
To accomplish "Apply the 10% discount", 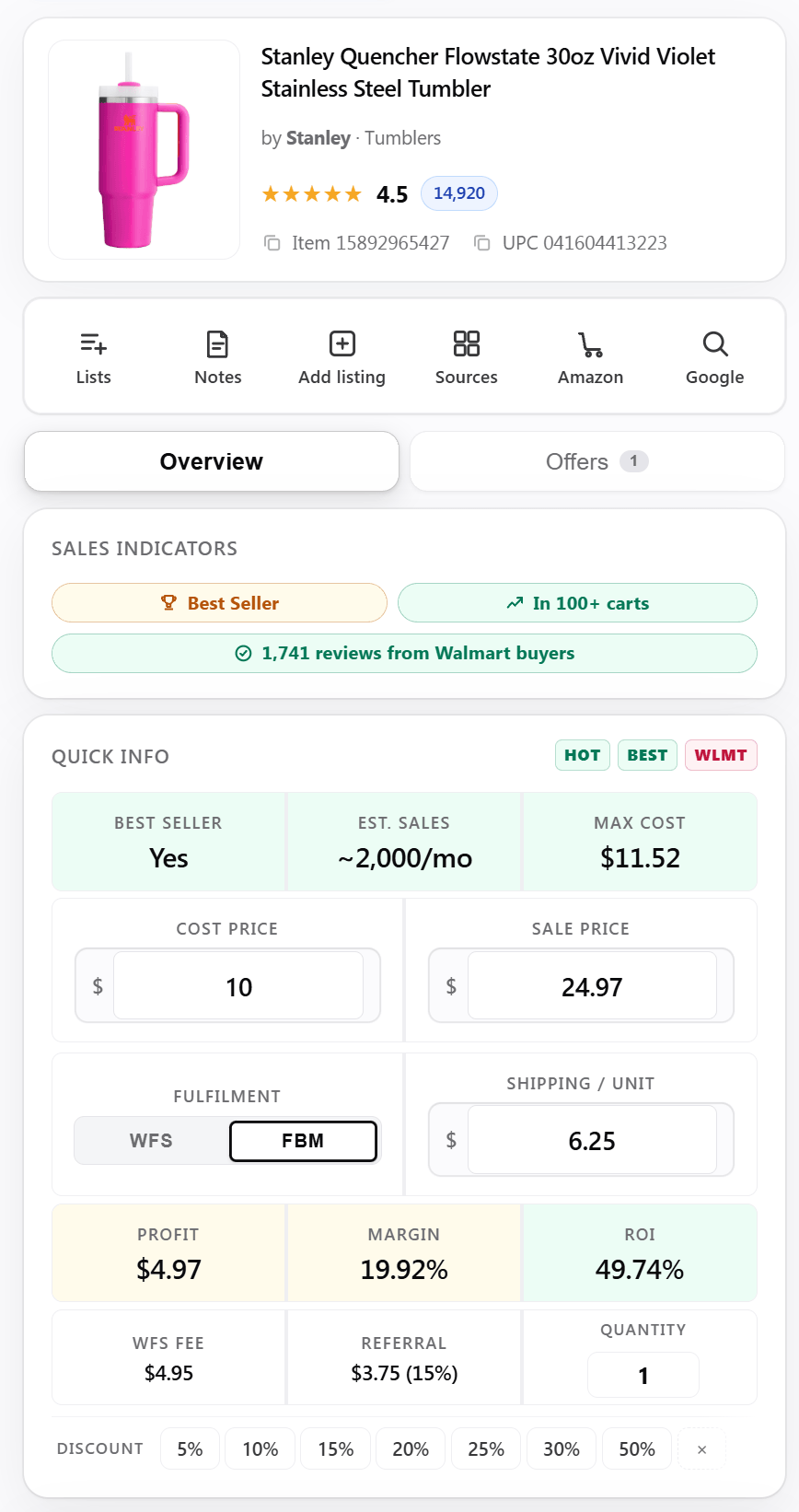I will 260,1449.
